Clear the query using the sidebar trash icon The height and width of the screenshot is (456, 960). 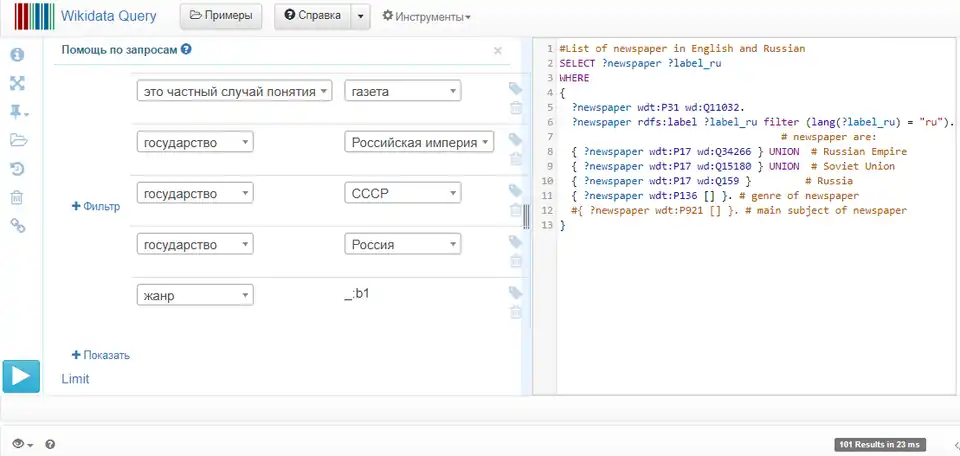(x=18, y=198)
